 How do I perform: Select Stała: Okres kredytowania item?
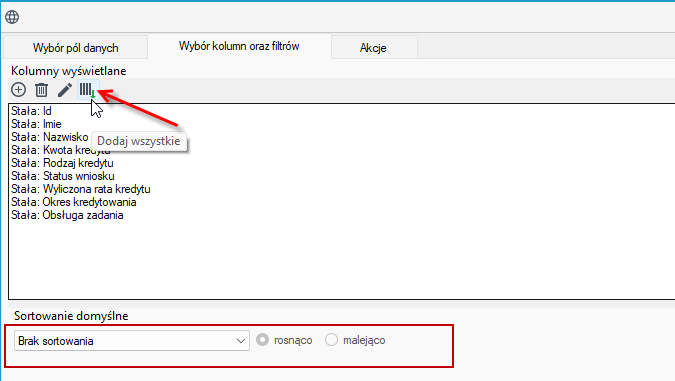pos(74,202)
